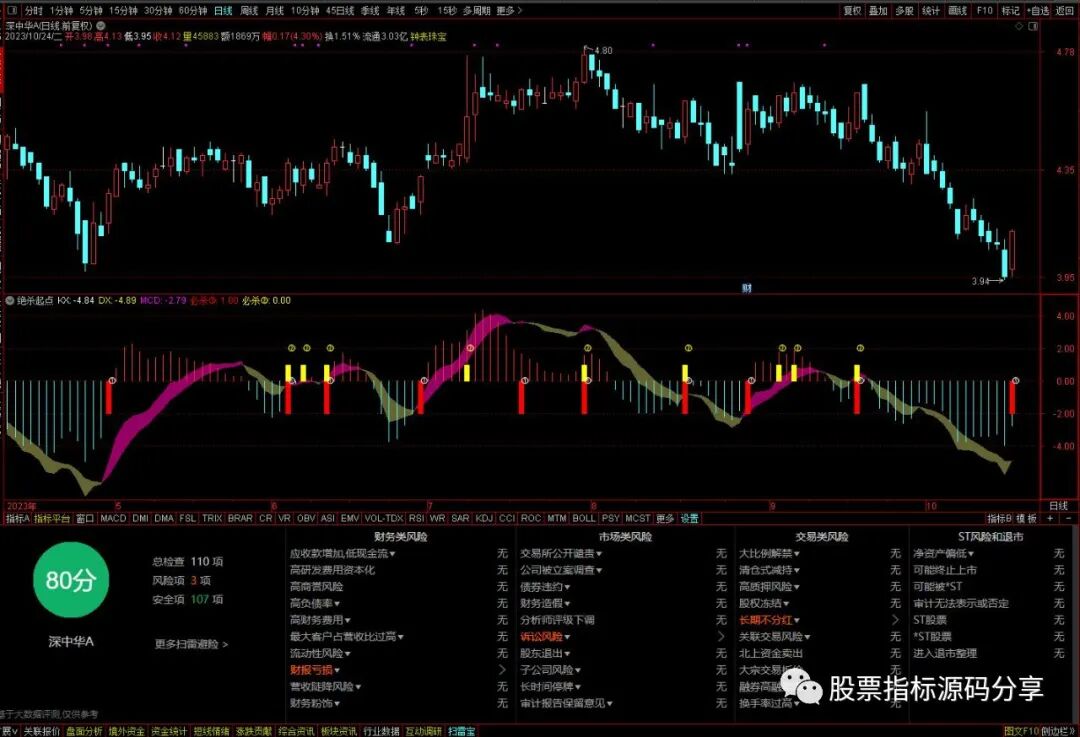1080x737 pixels.
Task: Select the MCST indicator
Action: pos(637,518)
